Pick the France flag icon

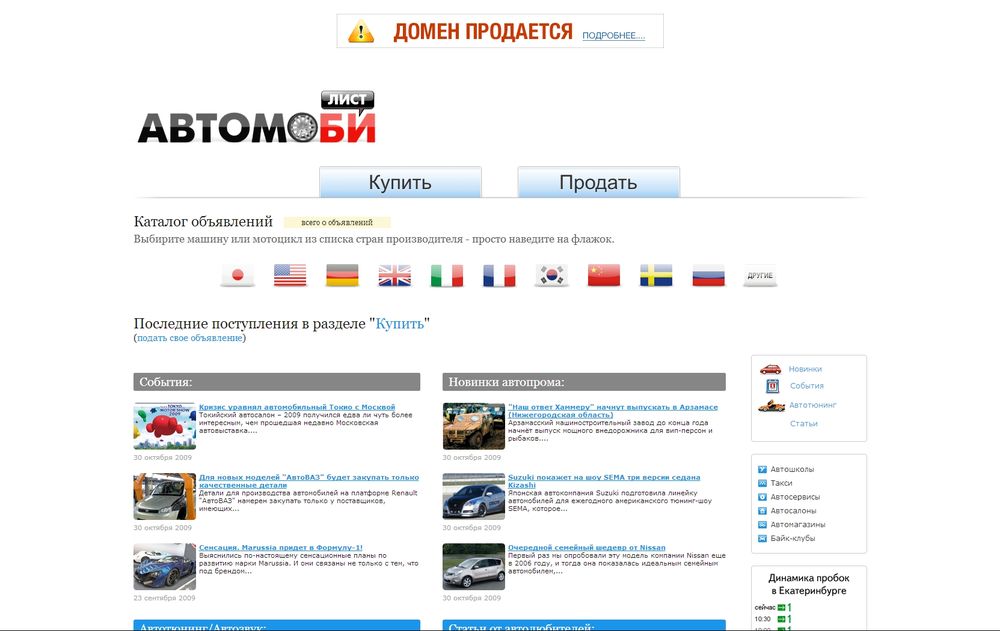coord(499,276)
